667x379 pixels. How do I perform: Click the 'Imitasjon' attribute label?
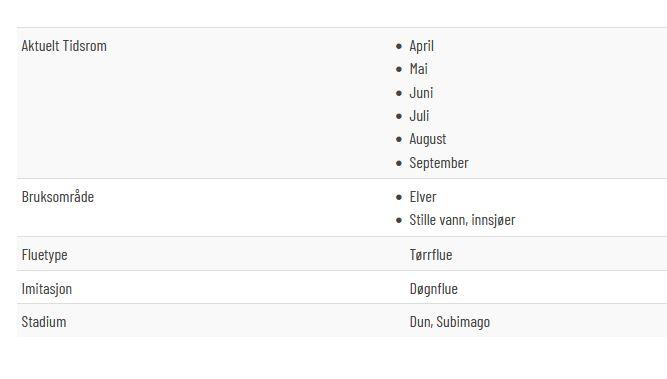(x=47, y=289)
